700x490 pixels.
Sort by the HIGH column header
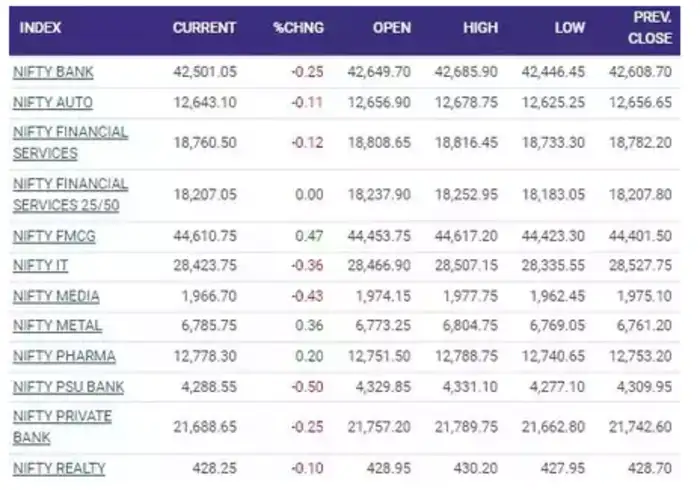pos(480,28)
